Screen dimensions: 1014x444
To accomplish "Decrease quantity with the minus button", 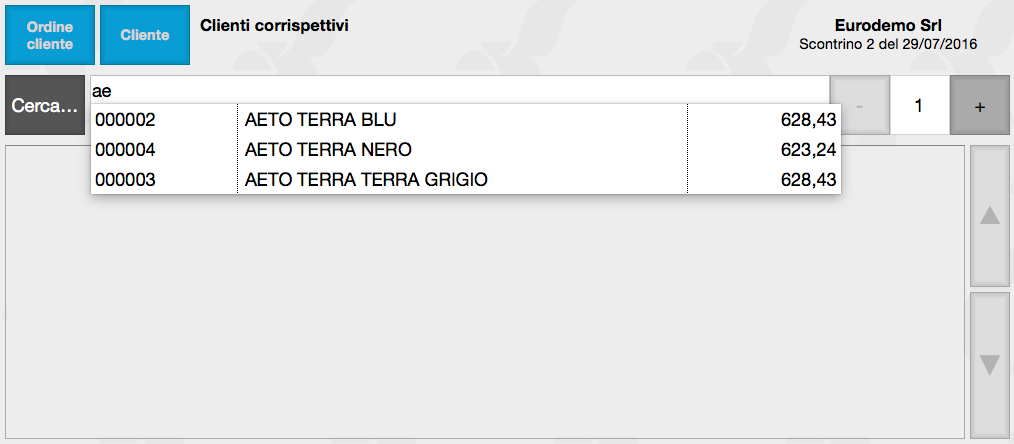I will pyautogui.click(x=860, y=106).
